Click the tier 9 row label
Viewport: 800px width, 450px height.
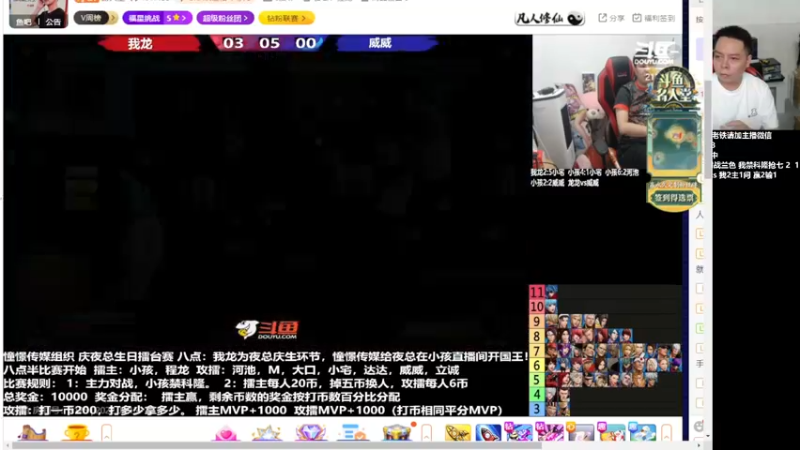pos(537,321)
